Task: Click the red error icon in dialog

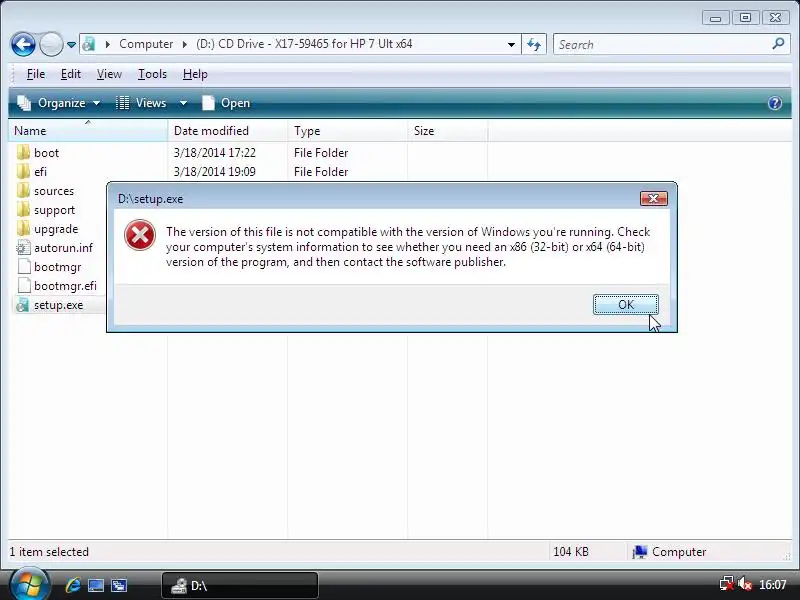Action: [140, 235]
